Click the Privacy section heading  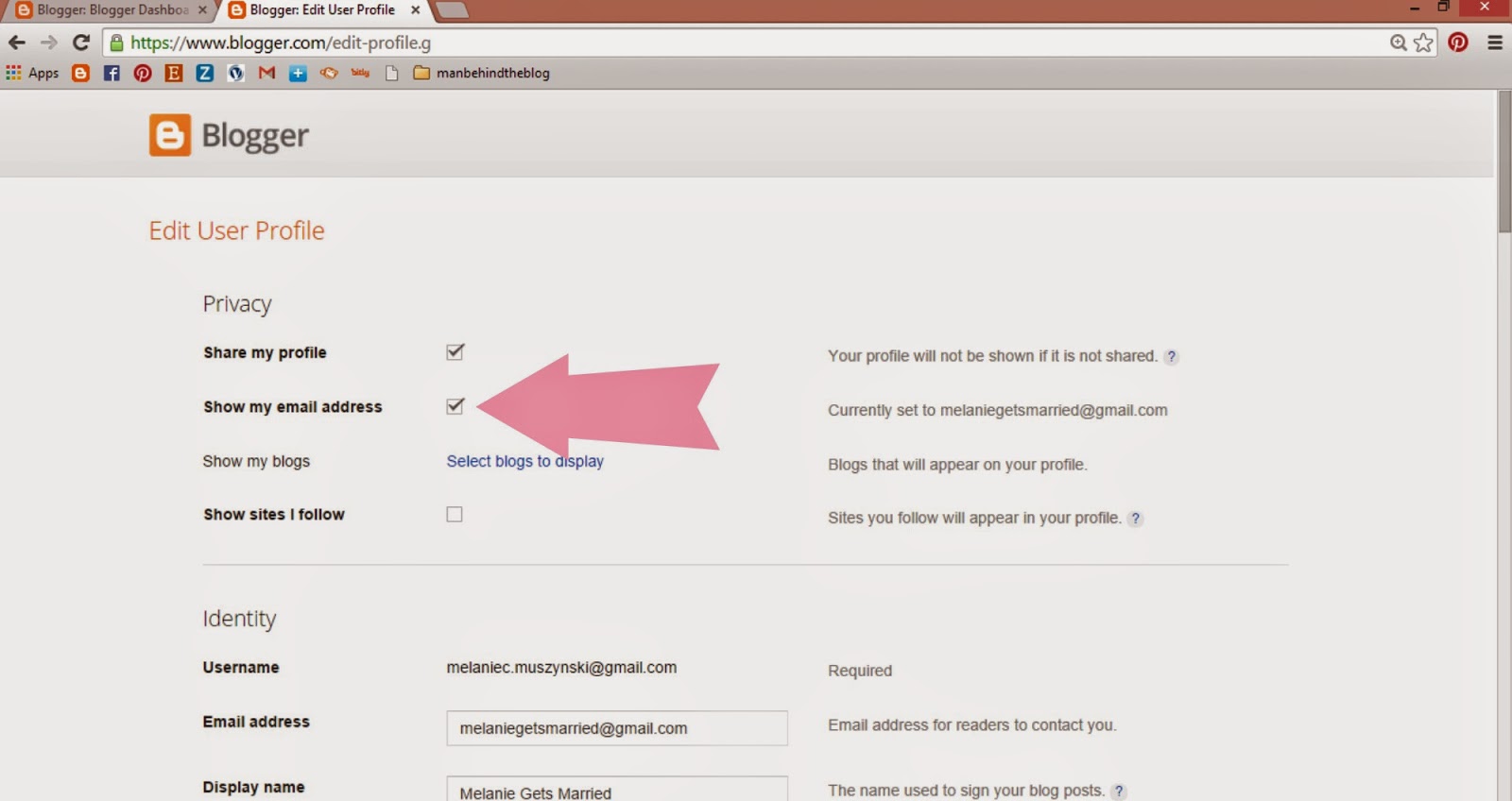(x=237, y=303)
